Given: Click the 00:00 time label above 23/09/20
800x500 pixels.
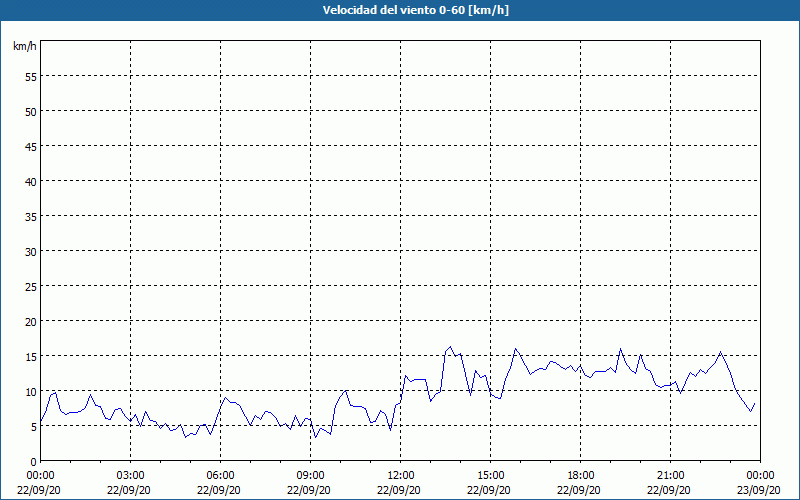Looking at the screenshot, I should [760, 476].
